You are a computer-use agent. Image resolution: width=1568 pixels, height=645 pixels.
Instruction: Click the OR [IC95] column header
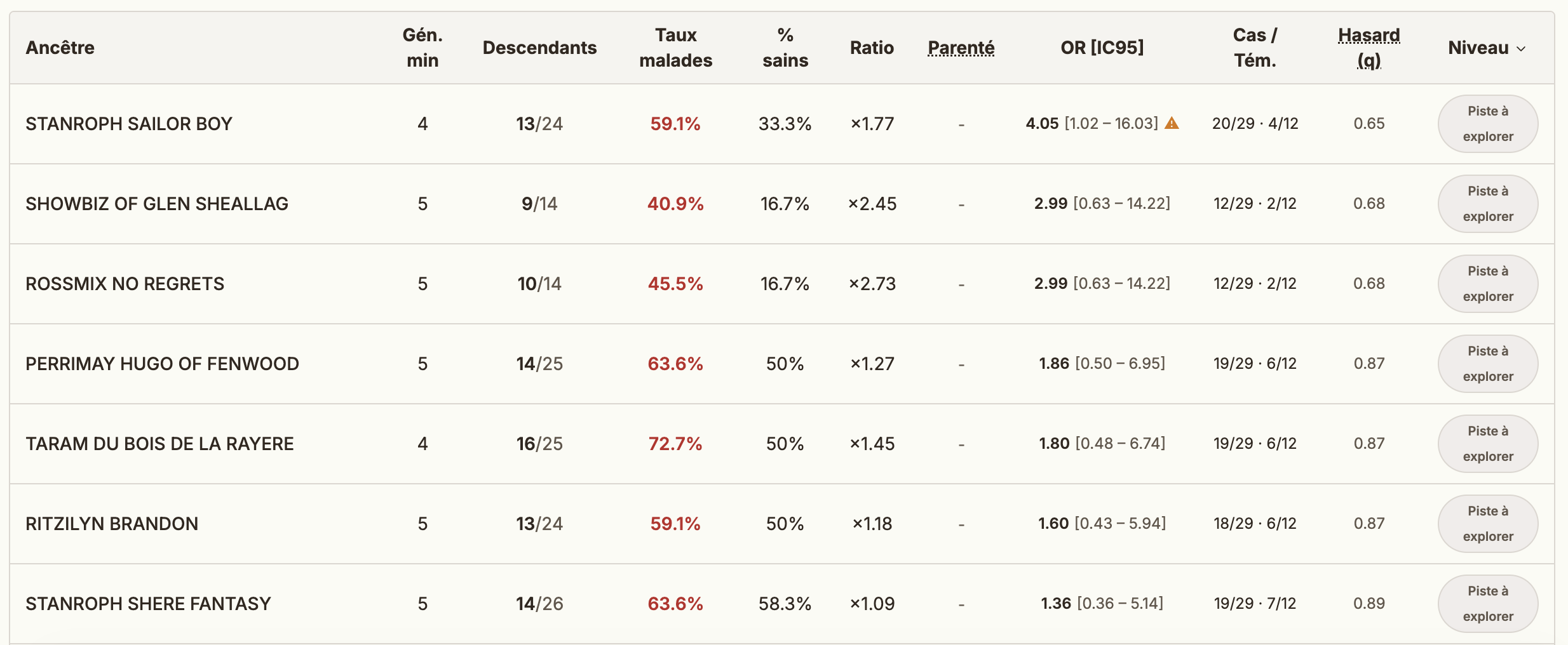tap(1102, 48)
